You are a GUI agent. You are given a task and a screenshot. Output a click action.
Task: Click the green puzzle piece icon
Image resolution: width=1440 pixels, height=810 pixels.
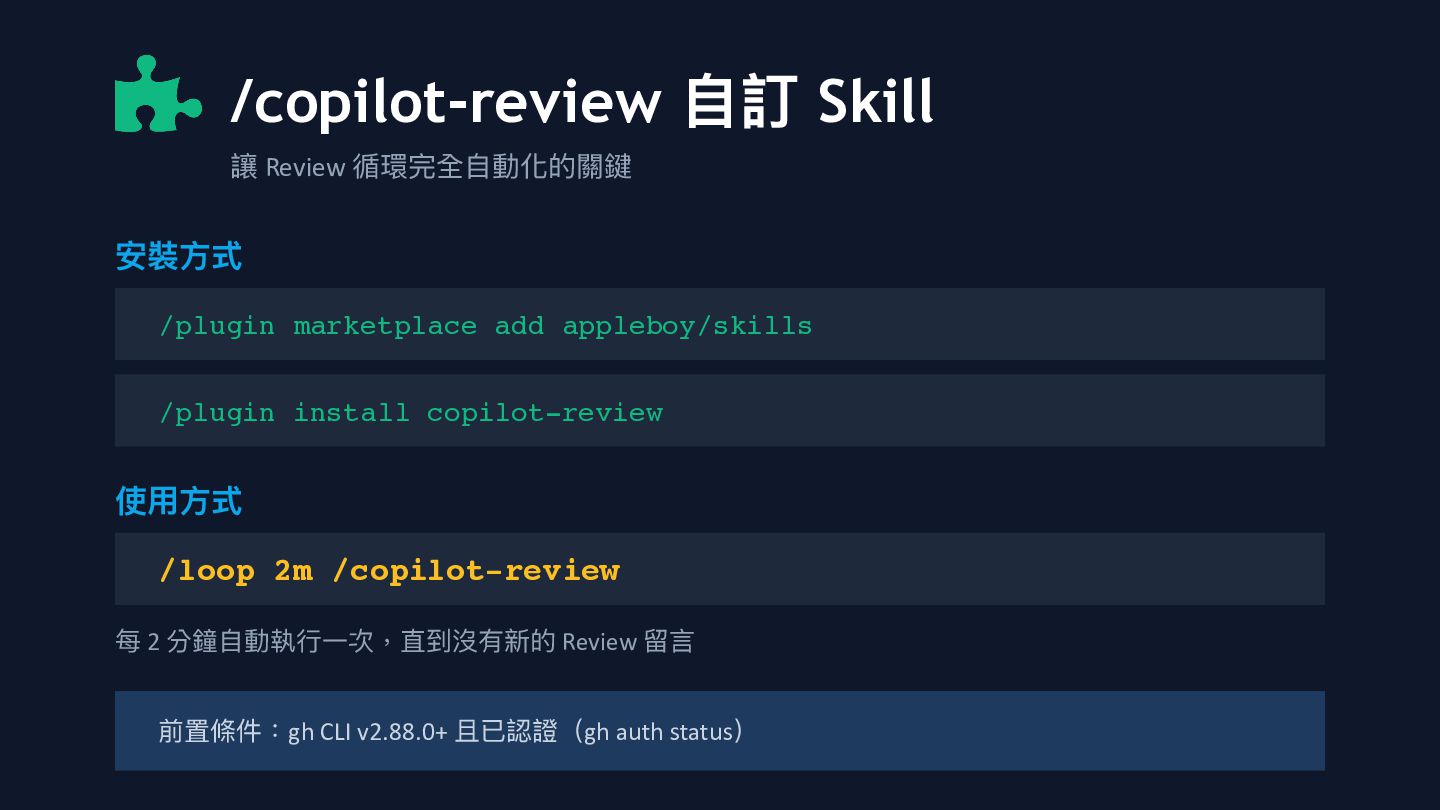tap(158, 94)
